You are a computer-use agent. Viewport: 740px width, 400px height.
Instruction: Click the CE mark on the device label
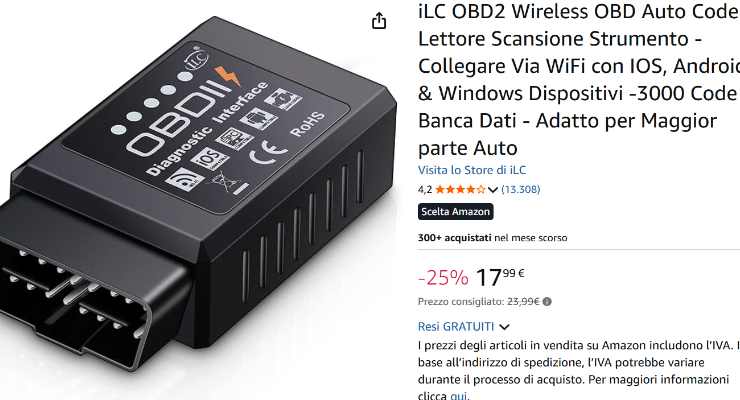[x=268, y=152]
